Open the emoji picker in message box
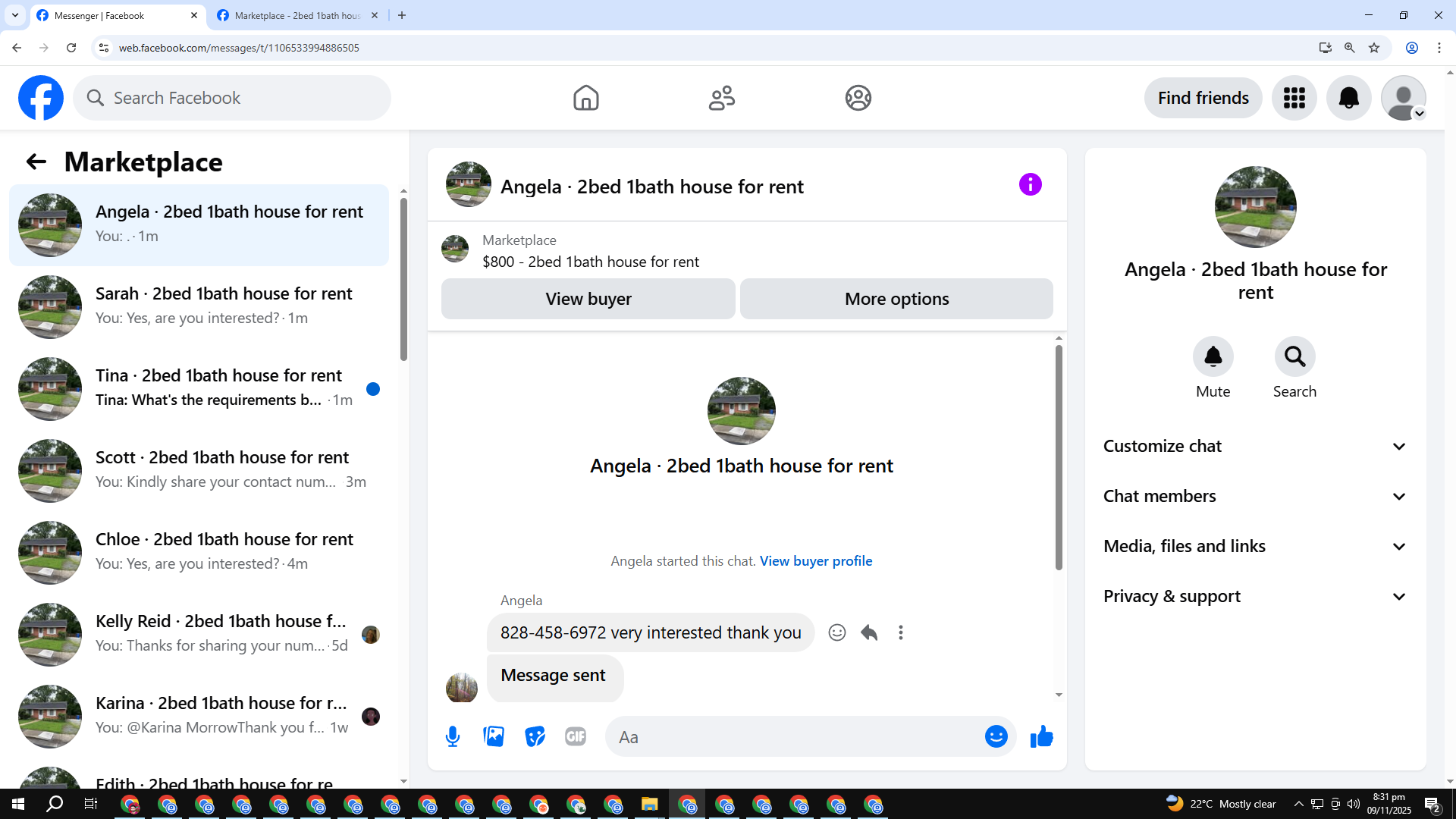Image resolution: width=1456 pixels, height=819 pixels. [x=996, y=736]
